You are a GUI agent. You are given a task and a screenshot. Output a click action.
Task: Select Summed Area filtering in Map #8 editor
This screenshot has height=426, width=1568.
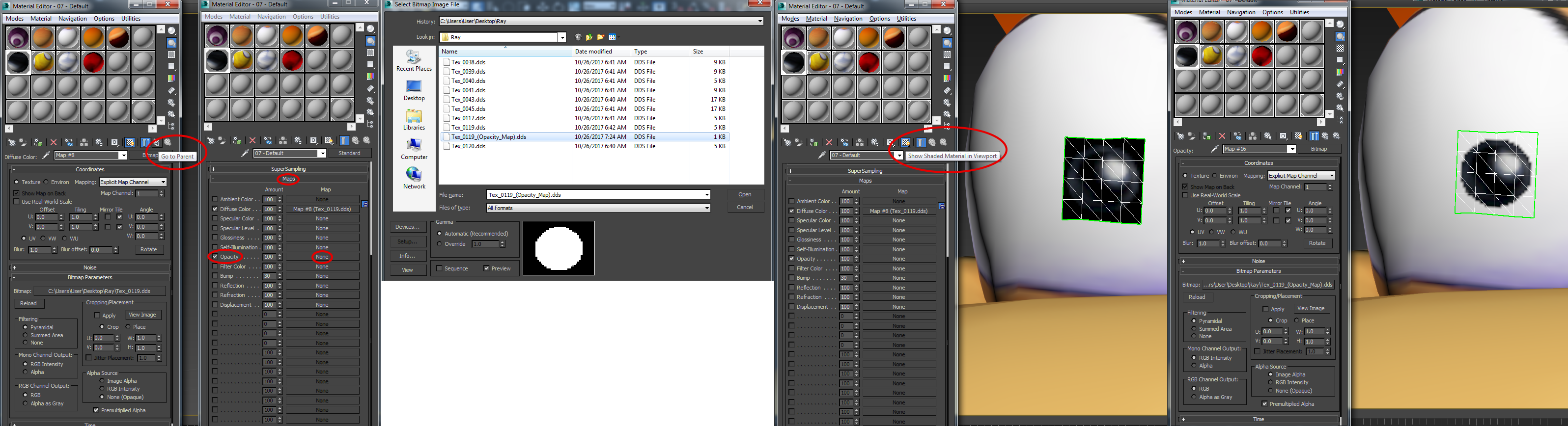click(25, 335)
